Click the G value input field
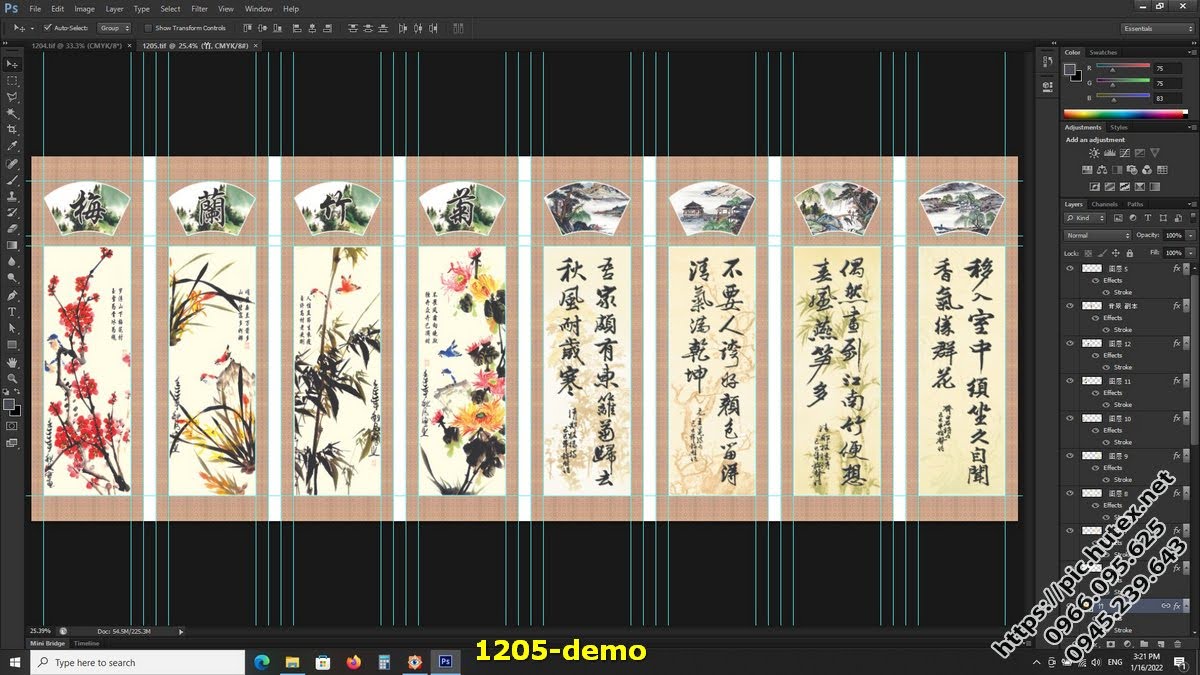The image size is (1200, 675). [x=1167, y=84]
